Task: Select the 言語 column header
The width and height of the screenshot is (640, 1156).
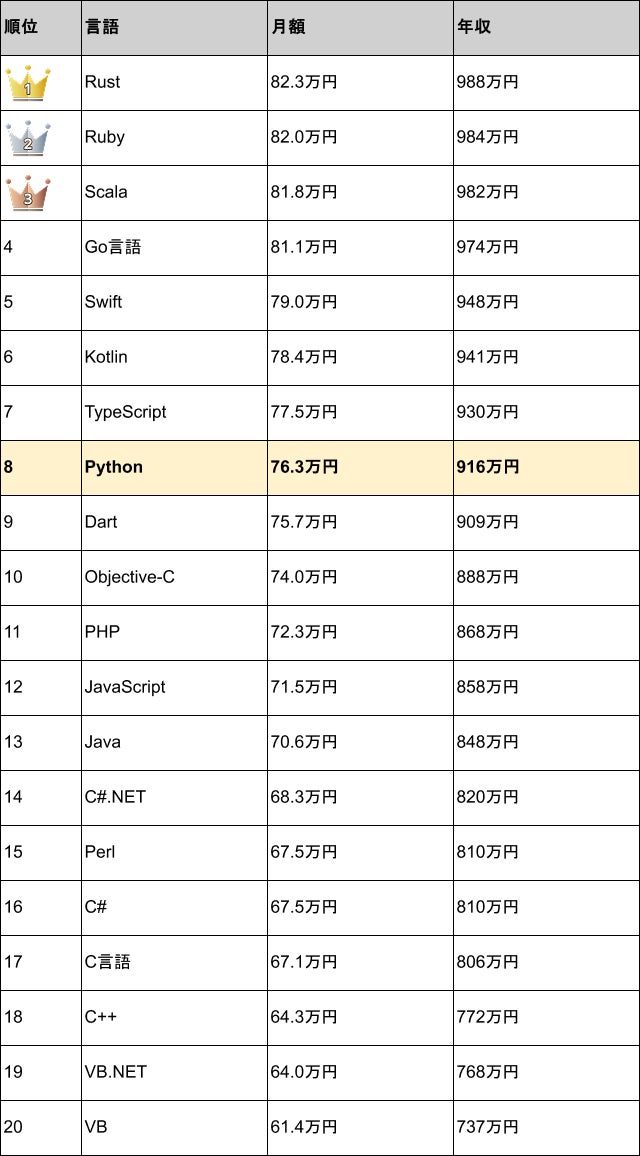Action: (174, 27)
